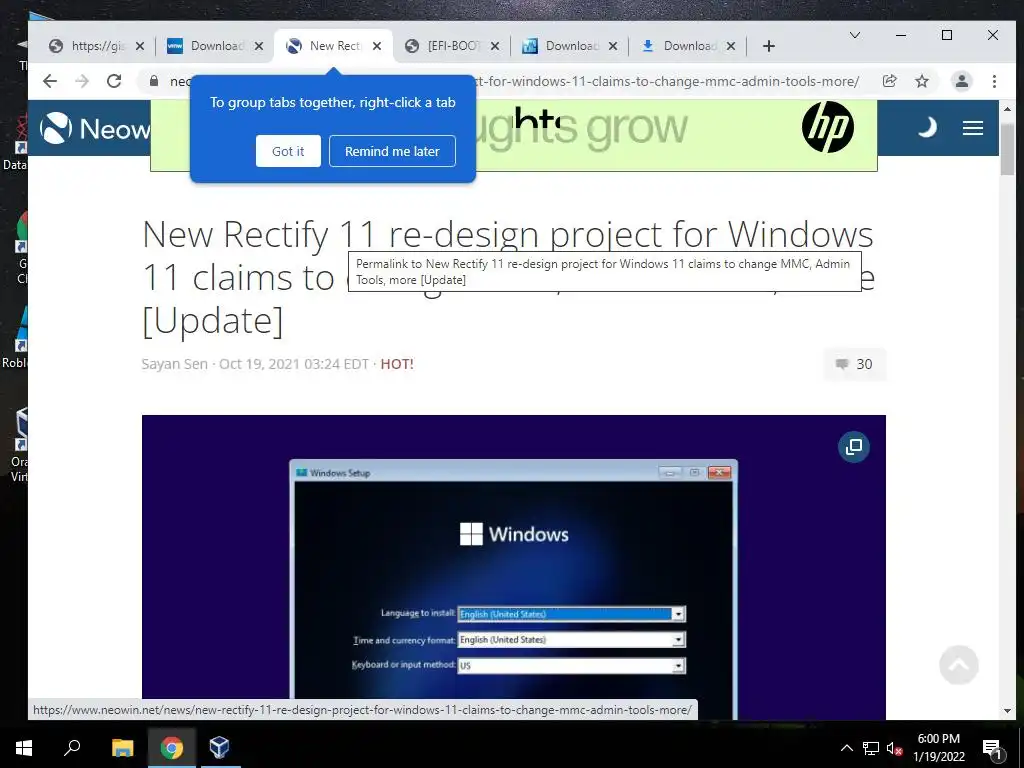The image size is (1024, 768).
Task: Open taskbar search magnifier
Action: tap(72, 747)
